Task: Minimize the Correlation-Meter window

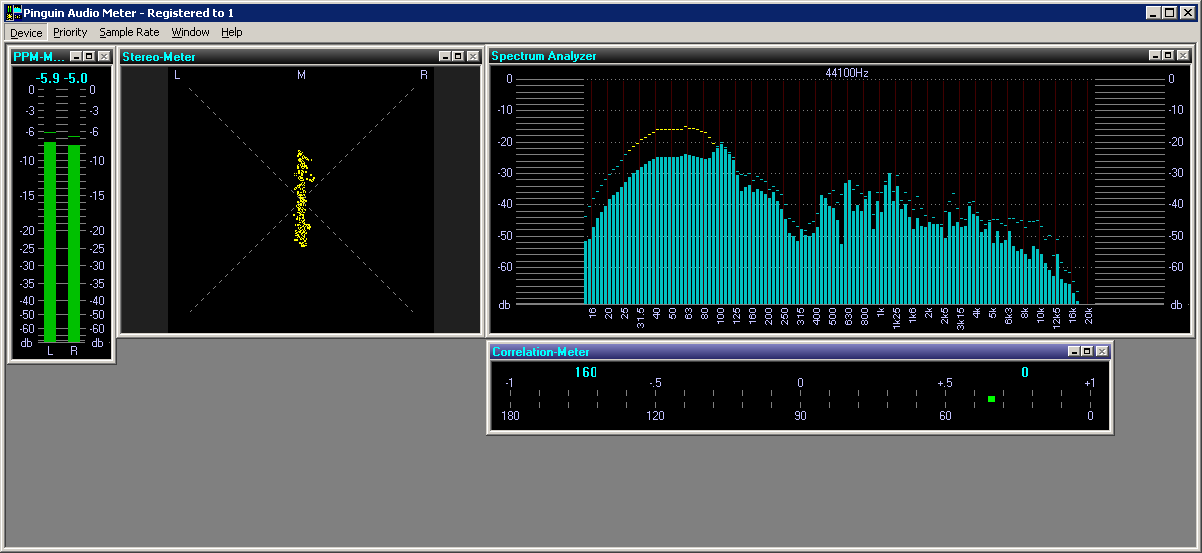Action: [x=1074, y=352]
